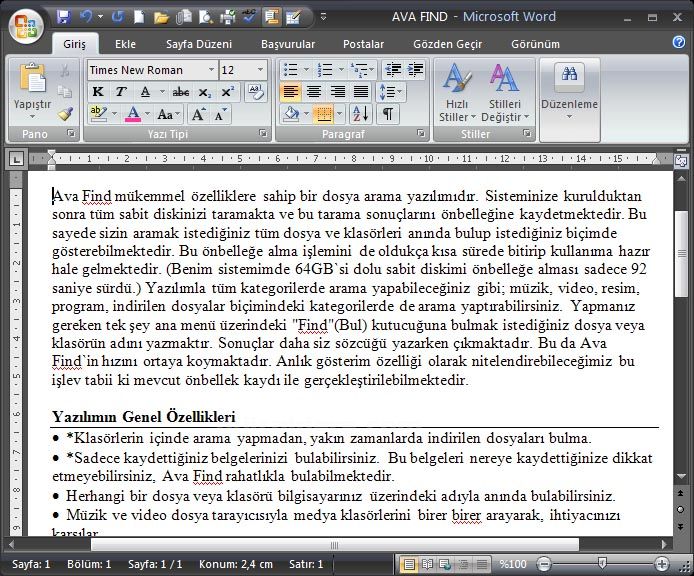This screenshot has height=576, width=694.
Task: Decrease paragraph indent
Action: point(393,70)
